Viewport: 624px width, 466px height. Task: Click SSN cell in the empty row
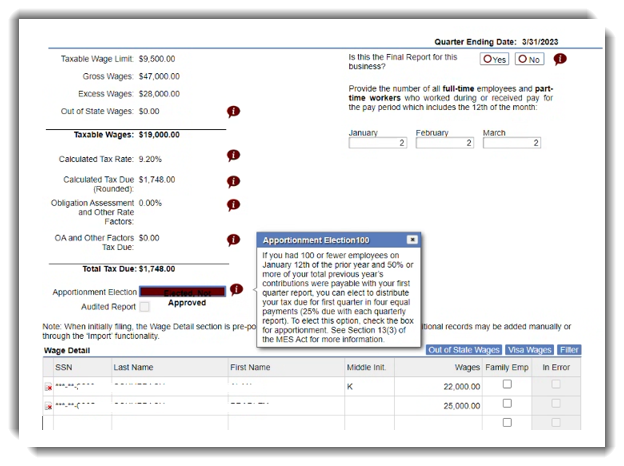tap(82, 423)
